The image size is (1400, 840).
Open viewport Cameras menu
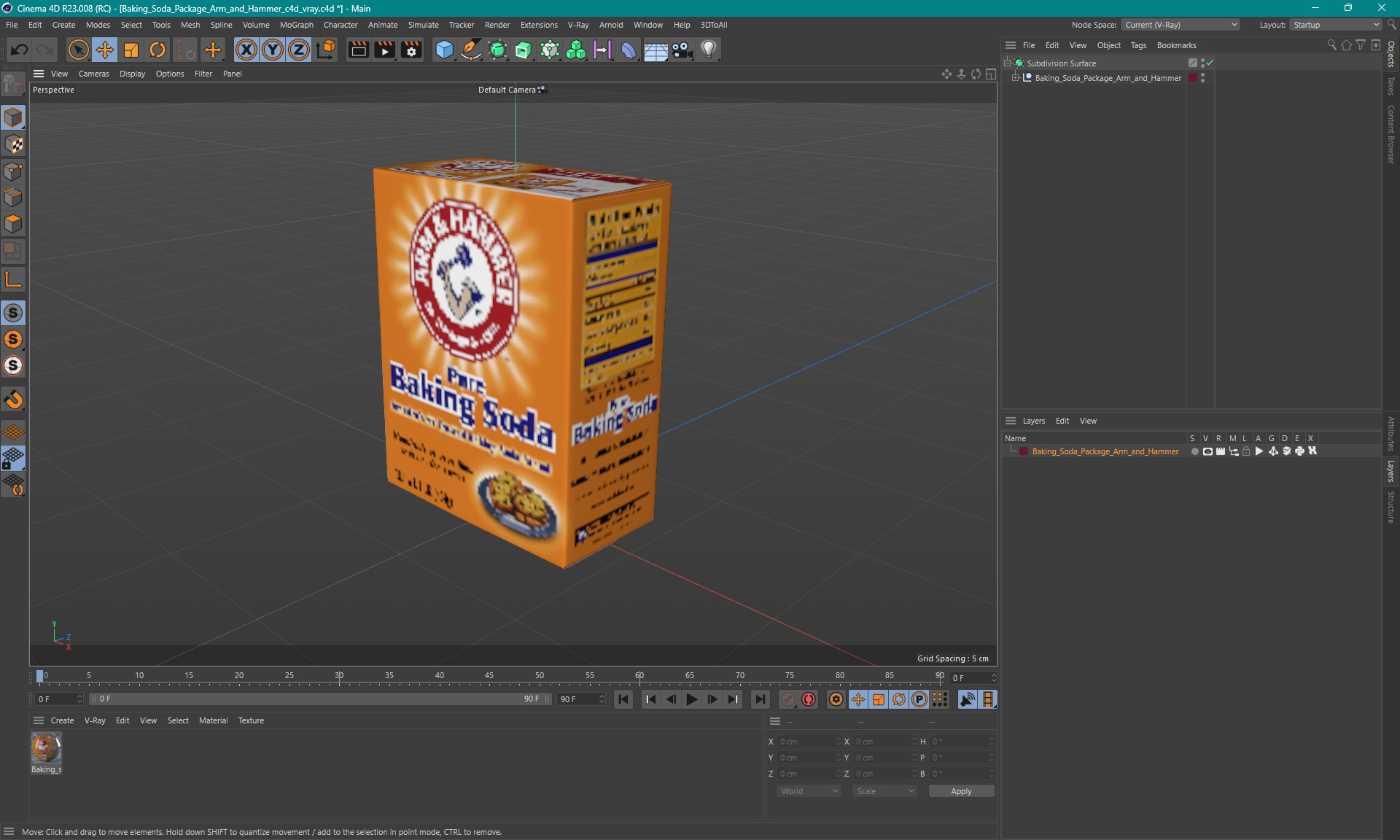(x=93, y=74)
